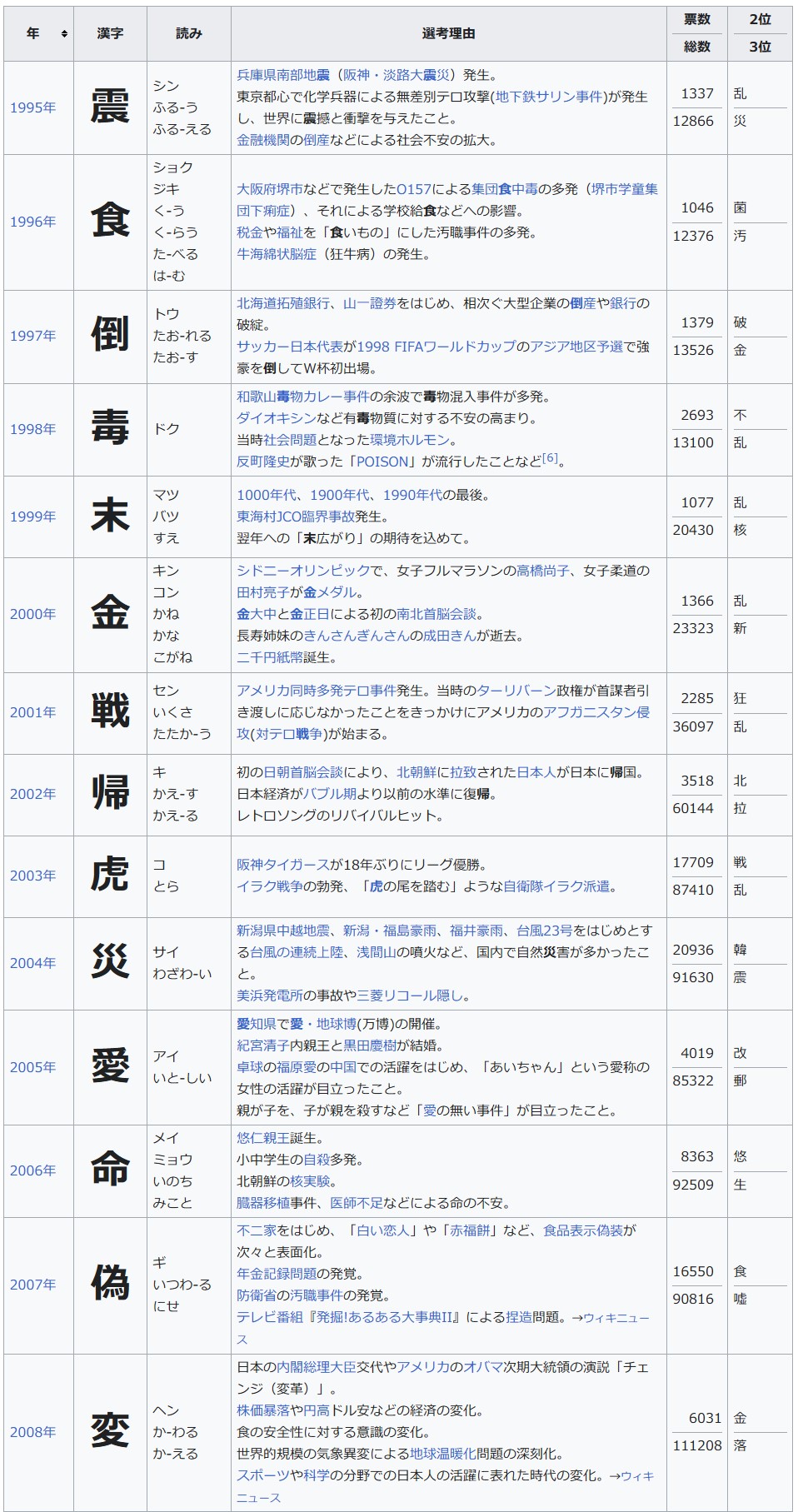Follow the シドニーオリンピック link
This screenshot has width=803, height=1512.
303,571
